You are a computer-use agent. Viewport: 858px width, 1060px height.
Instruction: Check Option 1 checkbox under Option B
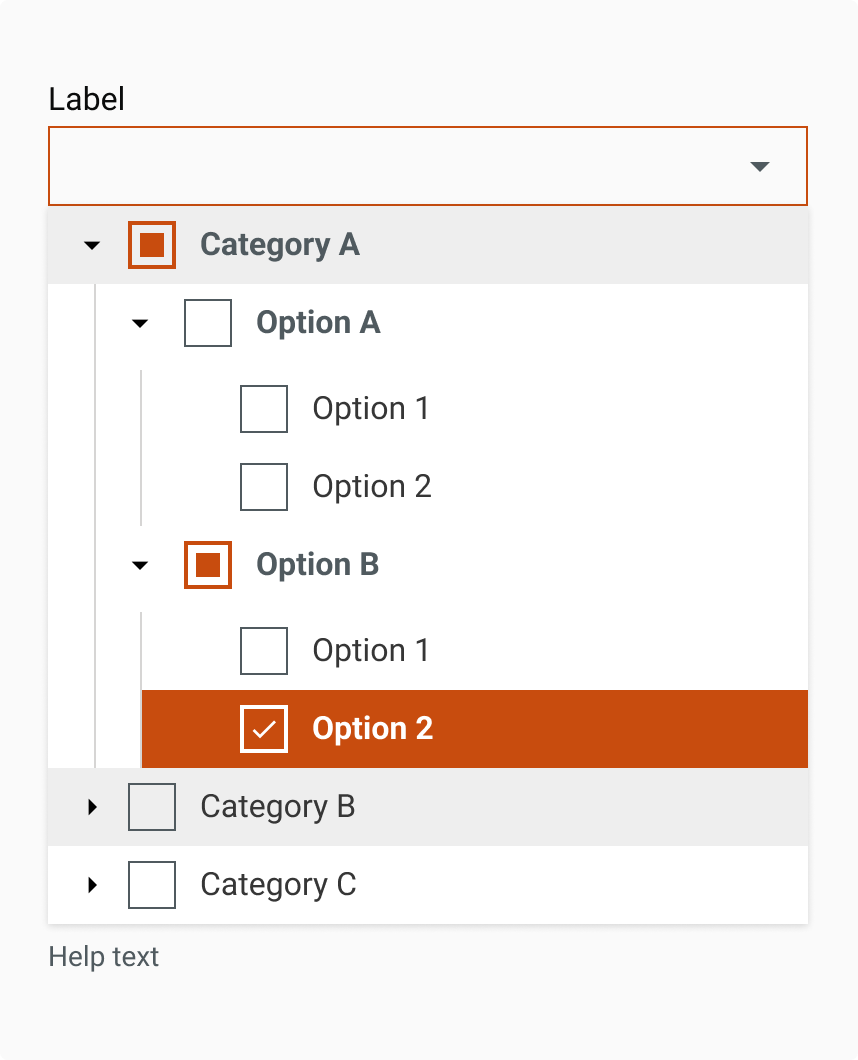[x=264, y=651]
